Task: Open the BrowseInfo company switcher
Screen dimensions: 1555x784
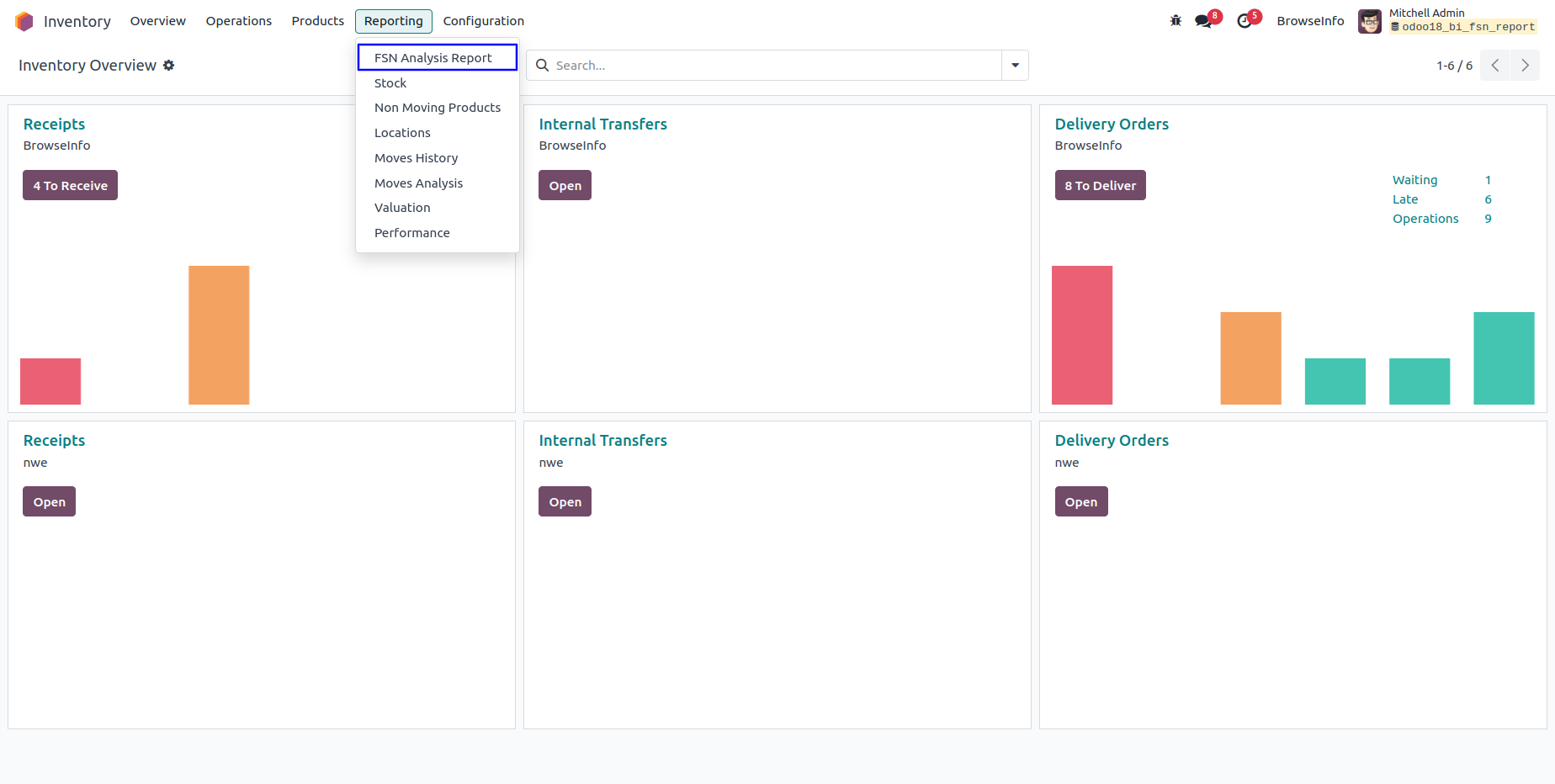Action: pos(1310,21)
